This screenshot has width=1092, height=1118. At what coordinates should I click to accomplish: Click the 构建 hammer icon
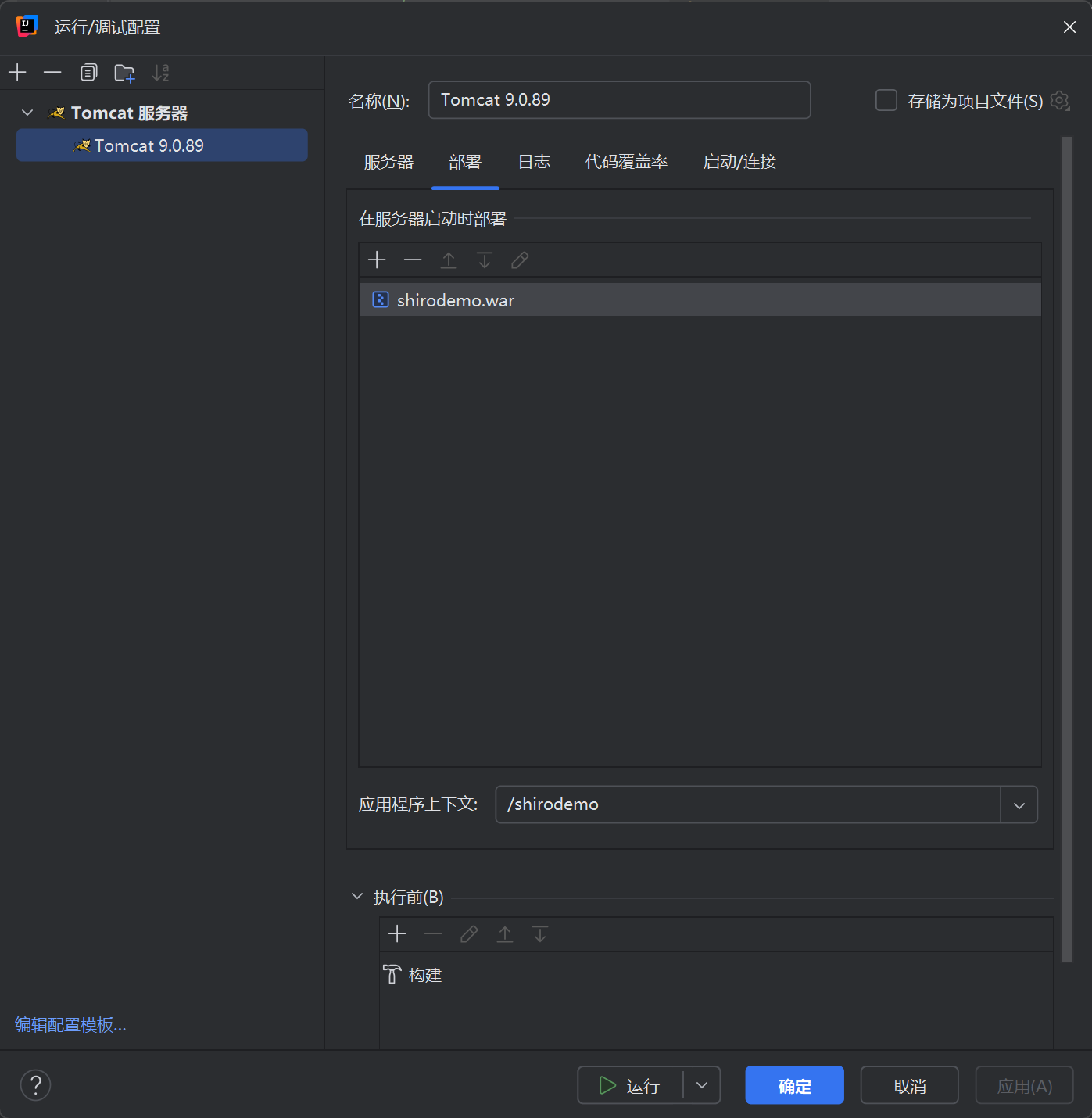click(392, 975)
